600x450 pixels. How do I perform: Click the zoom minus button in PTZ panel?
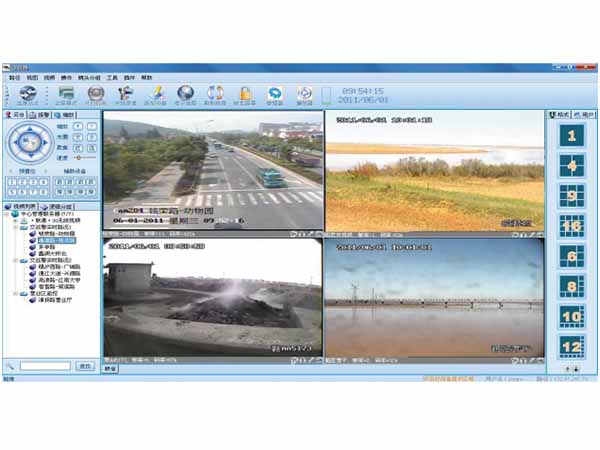point(92,126)
